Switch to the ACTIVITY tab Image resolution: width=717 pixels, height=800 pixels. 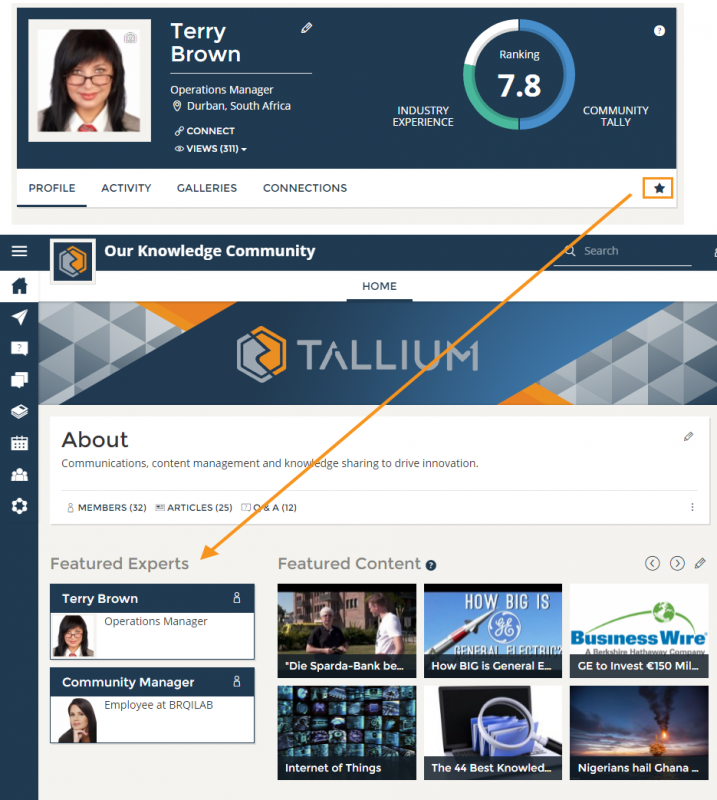click(126, 188)
